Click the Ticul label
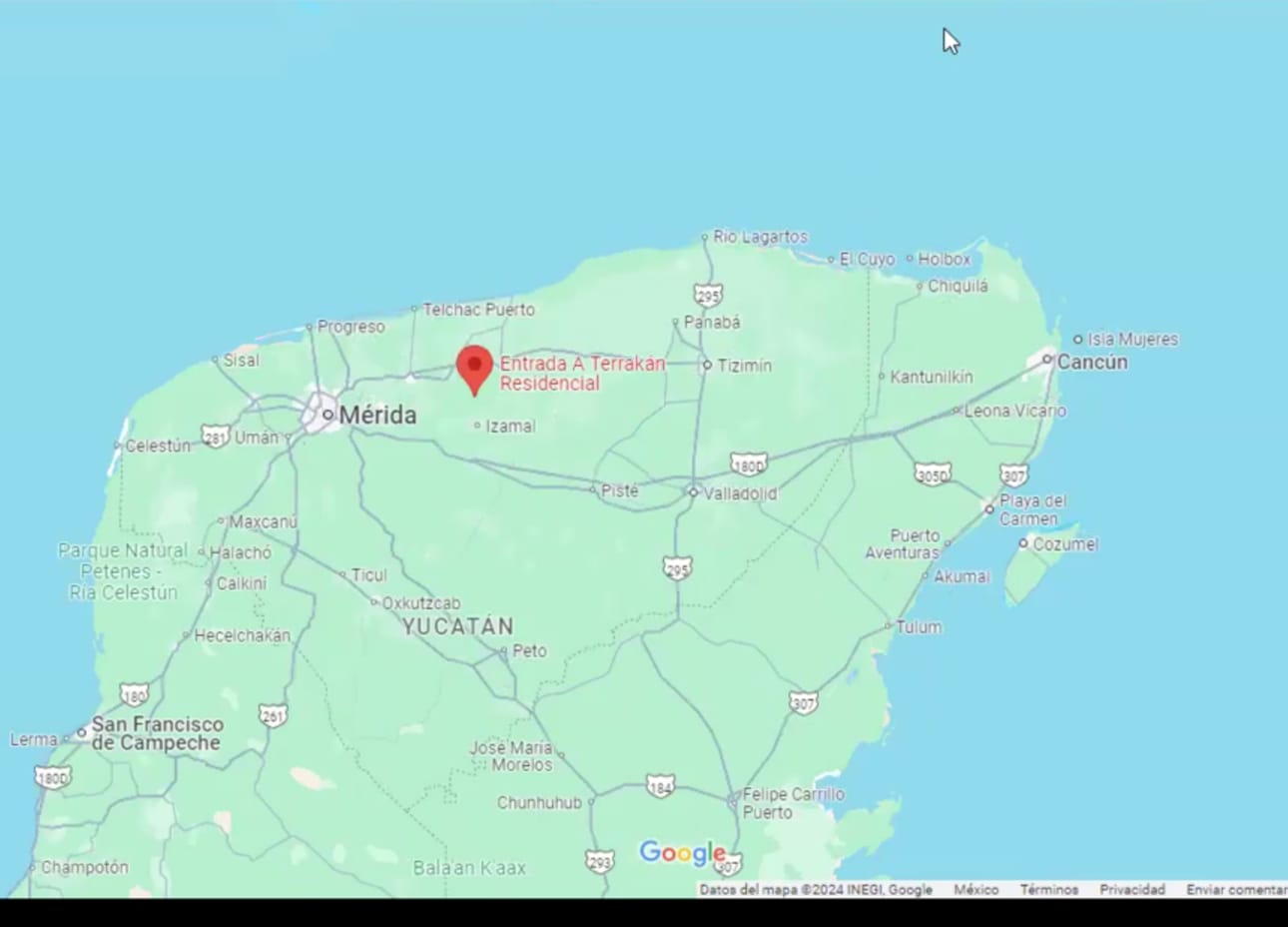The image size is (1288, 927). click(368, 575)
